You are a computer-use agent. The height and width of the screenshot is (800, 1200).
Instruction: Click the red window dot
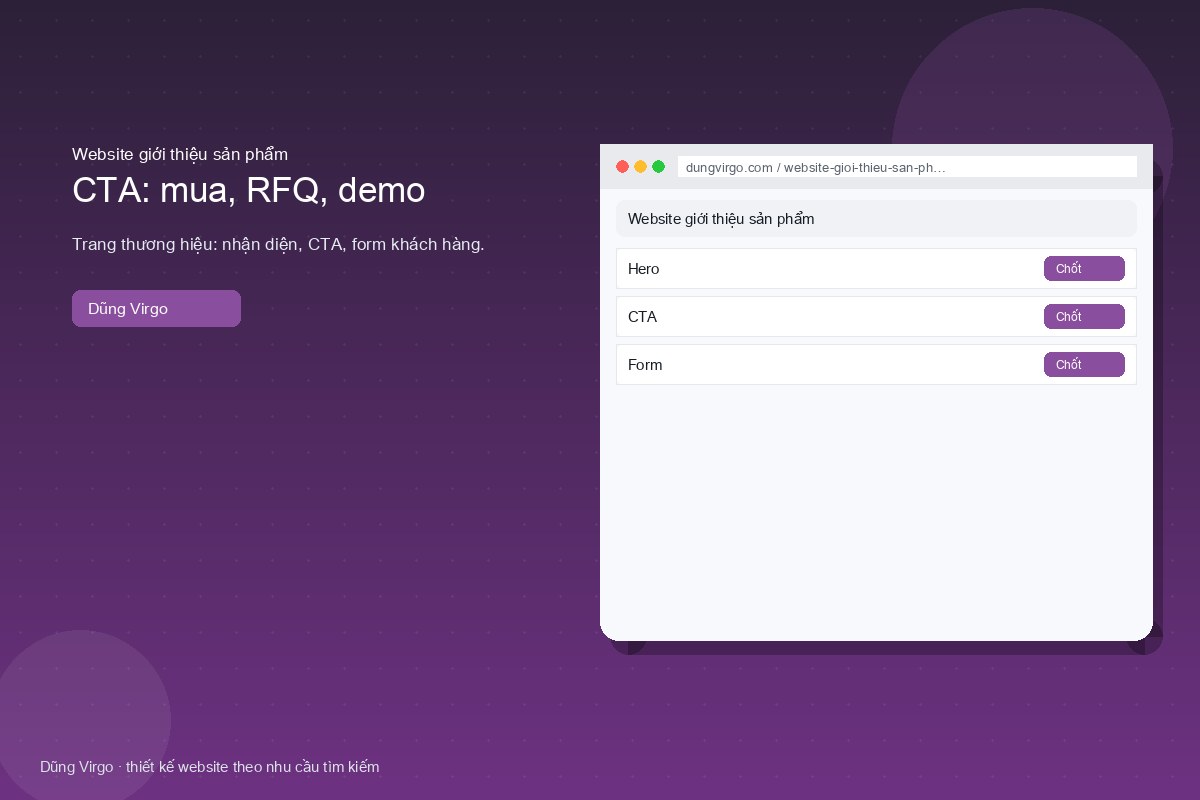click(622, 167)
